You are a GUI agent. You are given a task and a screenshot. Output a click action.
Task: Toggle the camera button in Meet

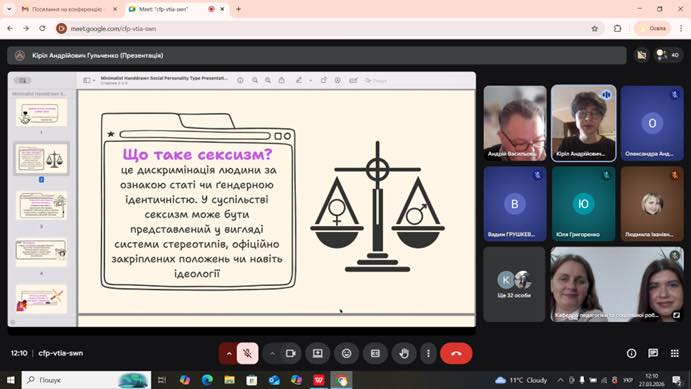click(290, 353)
